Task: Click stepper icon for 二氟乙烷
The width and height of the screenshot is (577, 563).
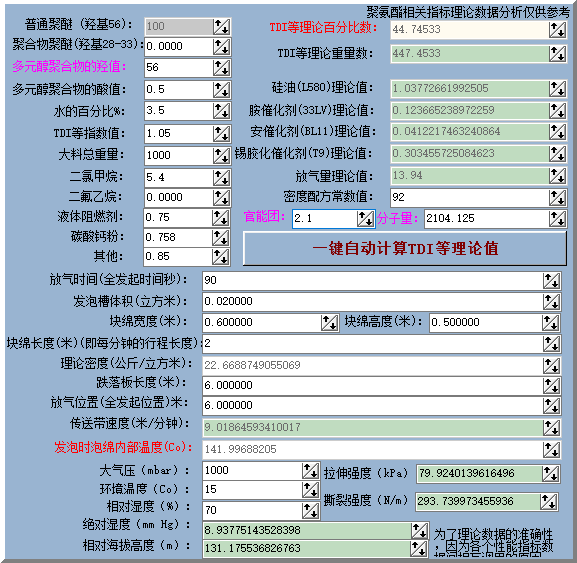Action: pos(222,197)
